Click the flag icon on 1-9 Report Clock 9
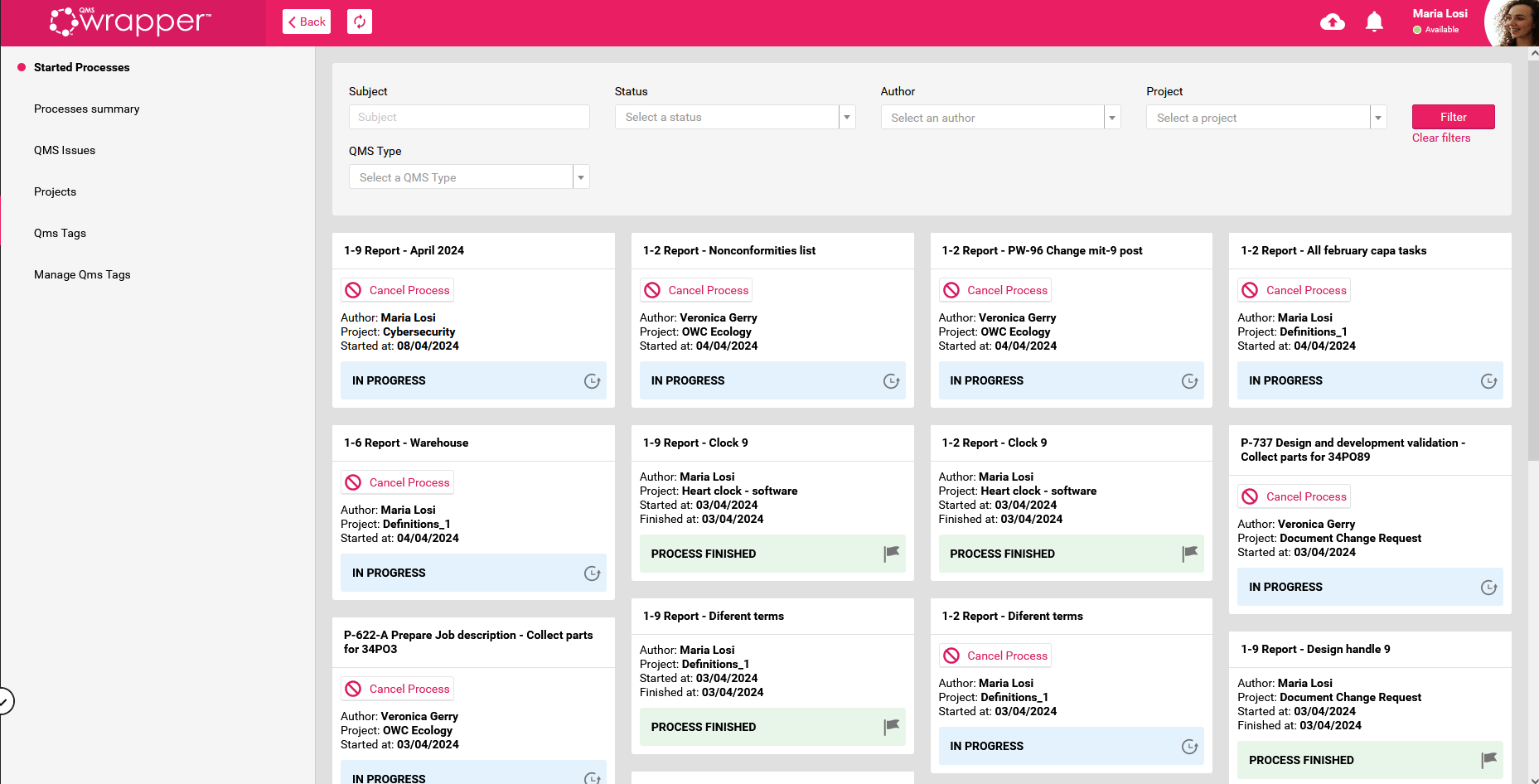The image size is (1539, 784). click(891, 554)
